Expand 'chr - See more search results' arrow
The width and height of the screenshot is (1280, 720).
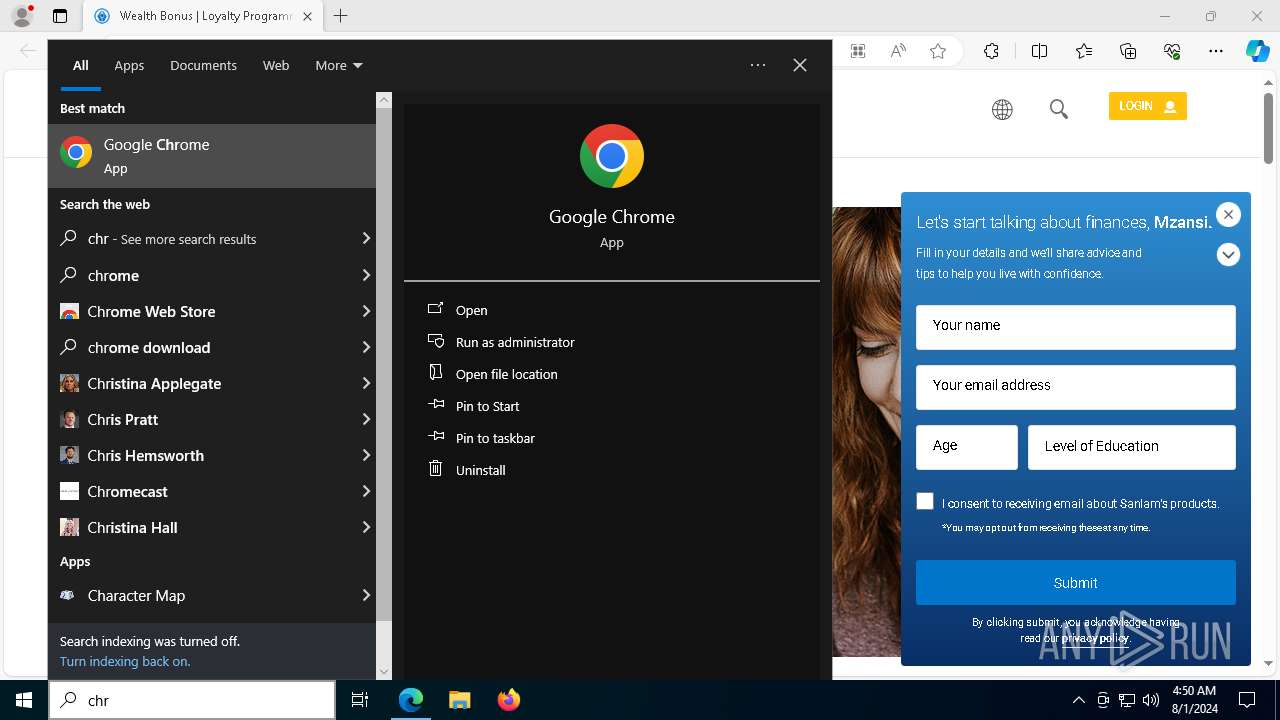click(x=365, y=239)
